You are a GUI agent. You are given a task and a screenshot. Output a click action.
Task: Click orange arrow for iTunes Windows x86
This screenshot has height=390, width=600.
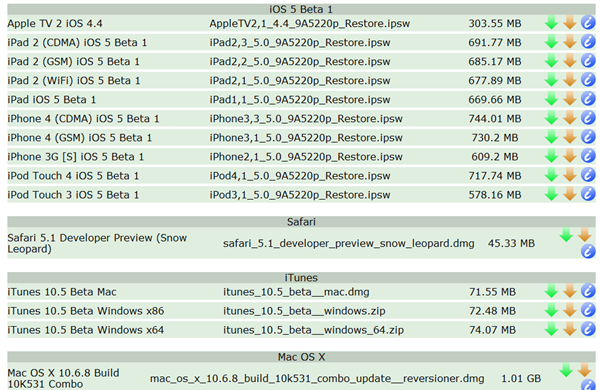[570, 310]
